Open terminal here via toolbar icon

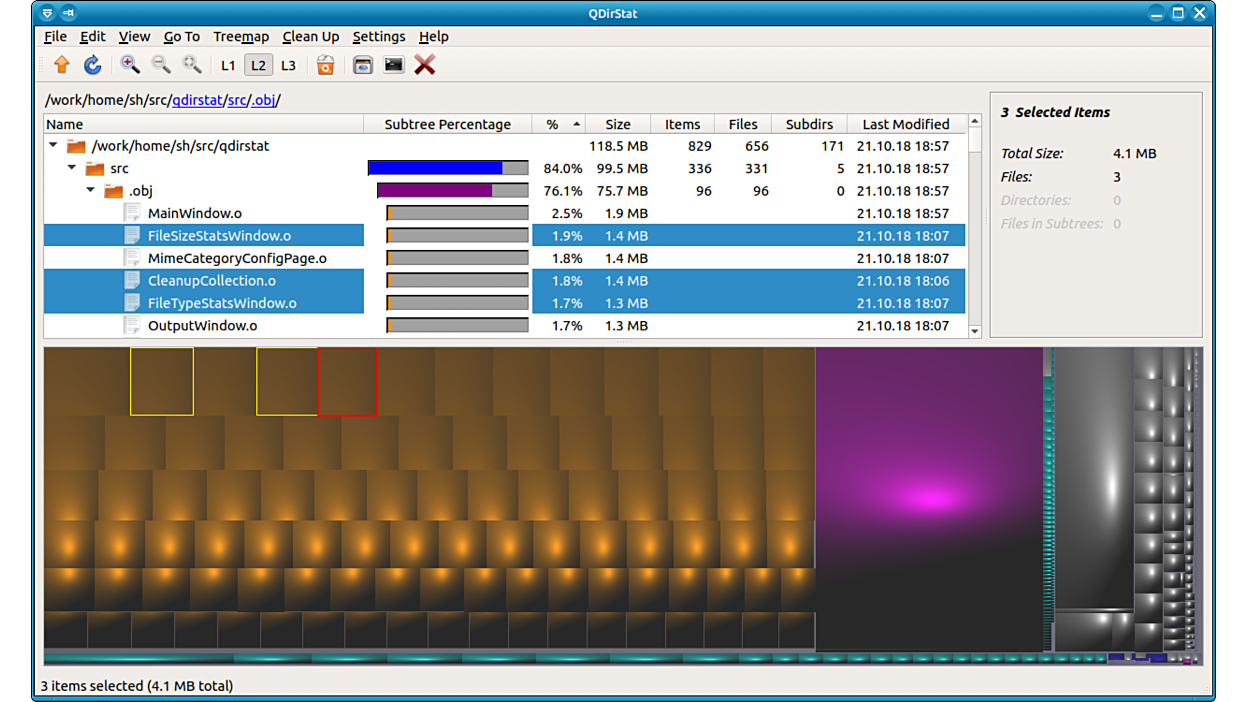pyautogui.click(x=394, y=65)
